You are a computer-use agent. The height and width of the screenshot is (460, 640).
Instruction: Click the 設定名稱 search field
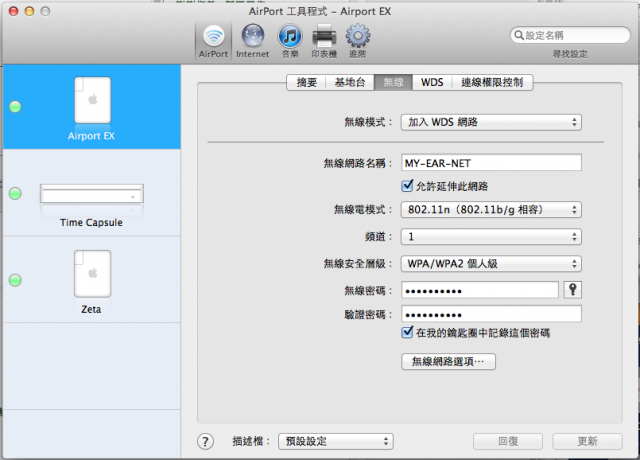pos(570,35)
